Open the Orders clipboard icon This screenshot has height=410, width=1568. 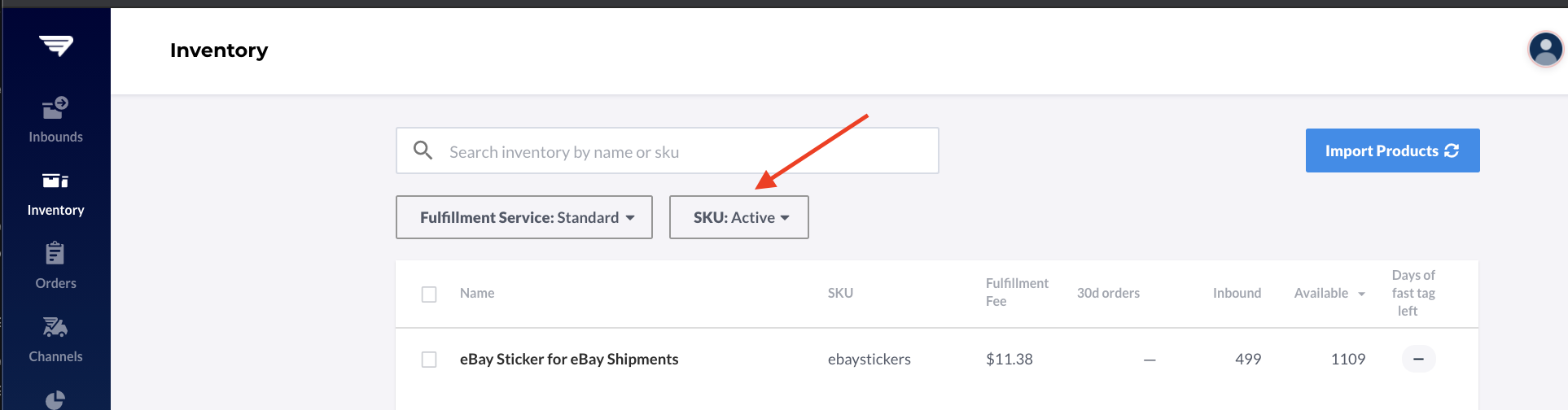click(x=55, y=253)
